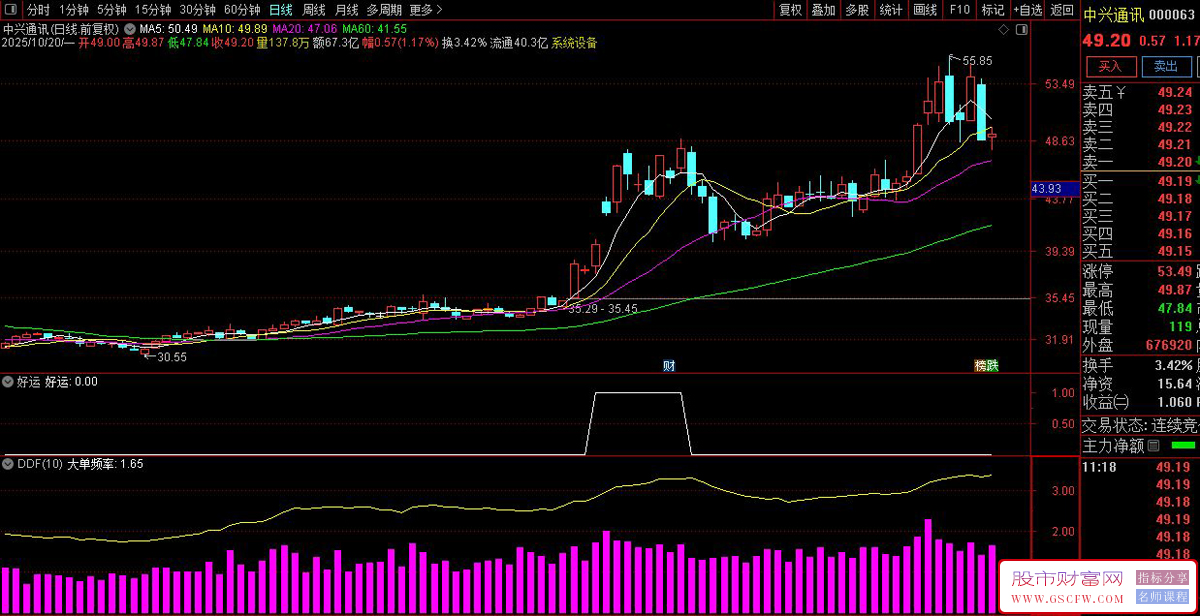Click the MA5: 50.49 legend value
This screenshot has width=1200, height=616.
coord(168,29)
